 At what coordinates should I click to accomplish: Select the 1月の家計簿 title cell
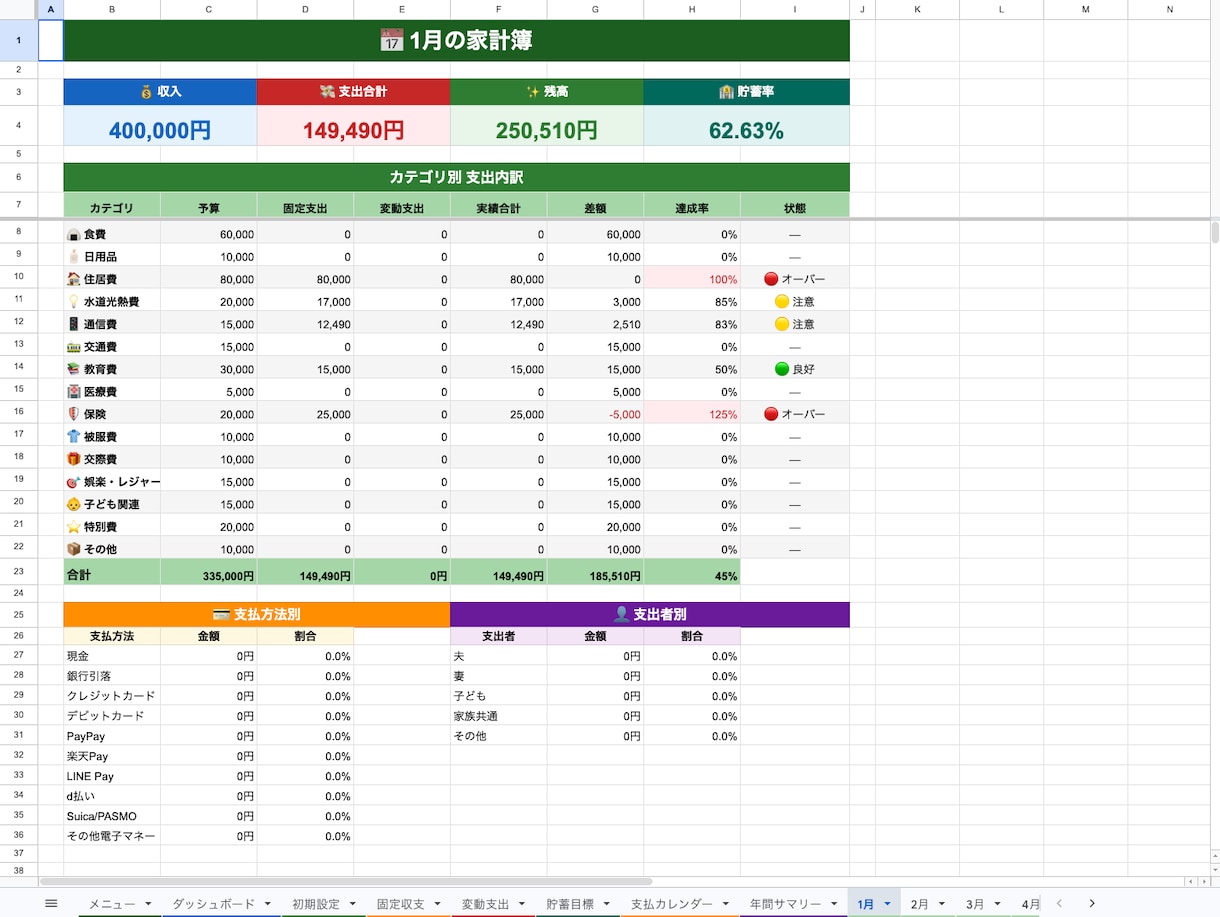pyautogui.click(x=457, y=41)
